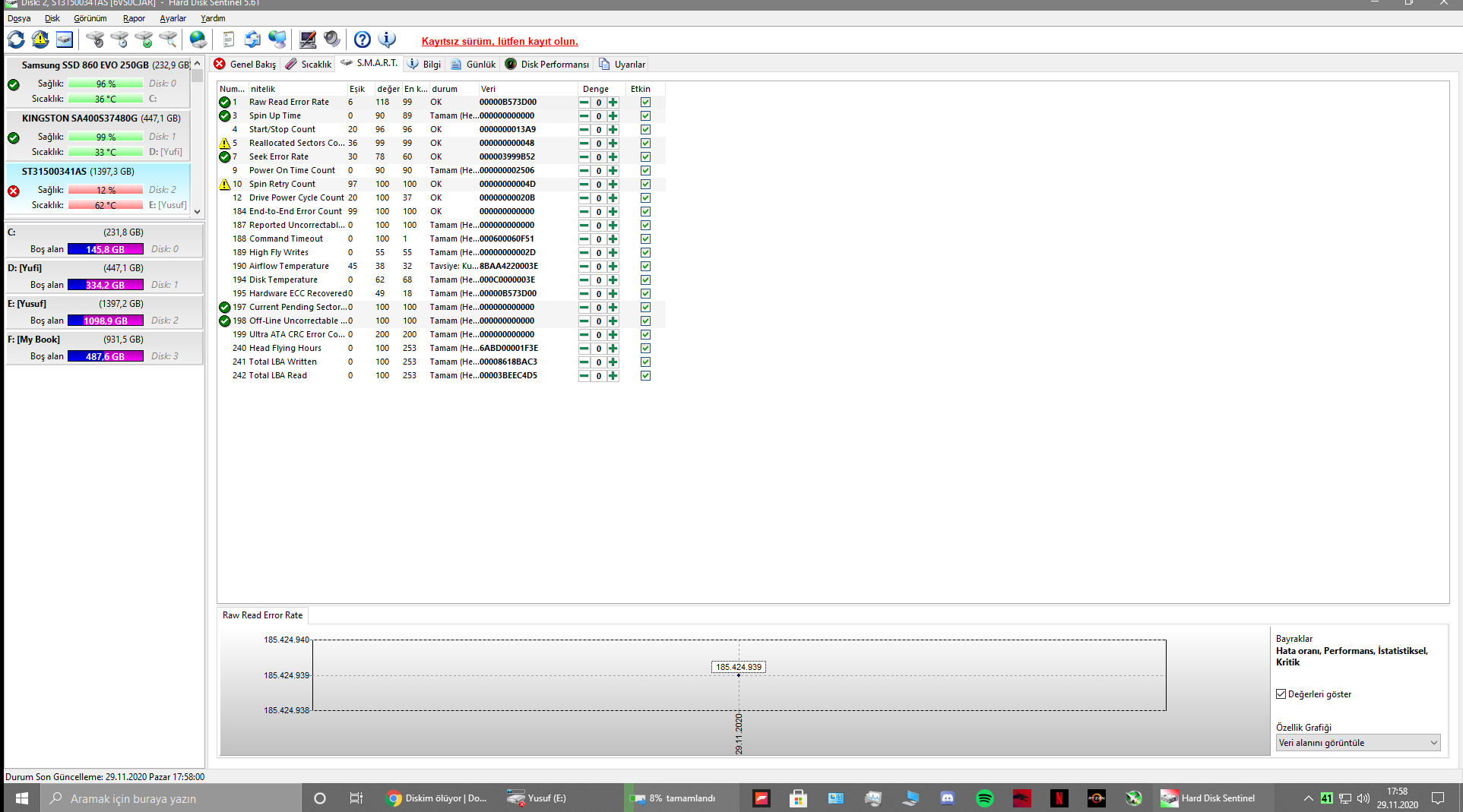Open the AMD Ryzen app in taskbar
This screenshot has width=1463, height=812.
coord(1097,798)
